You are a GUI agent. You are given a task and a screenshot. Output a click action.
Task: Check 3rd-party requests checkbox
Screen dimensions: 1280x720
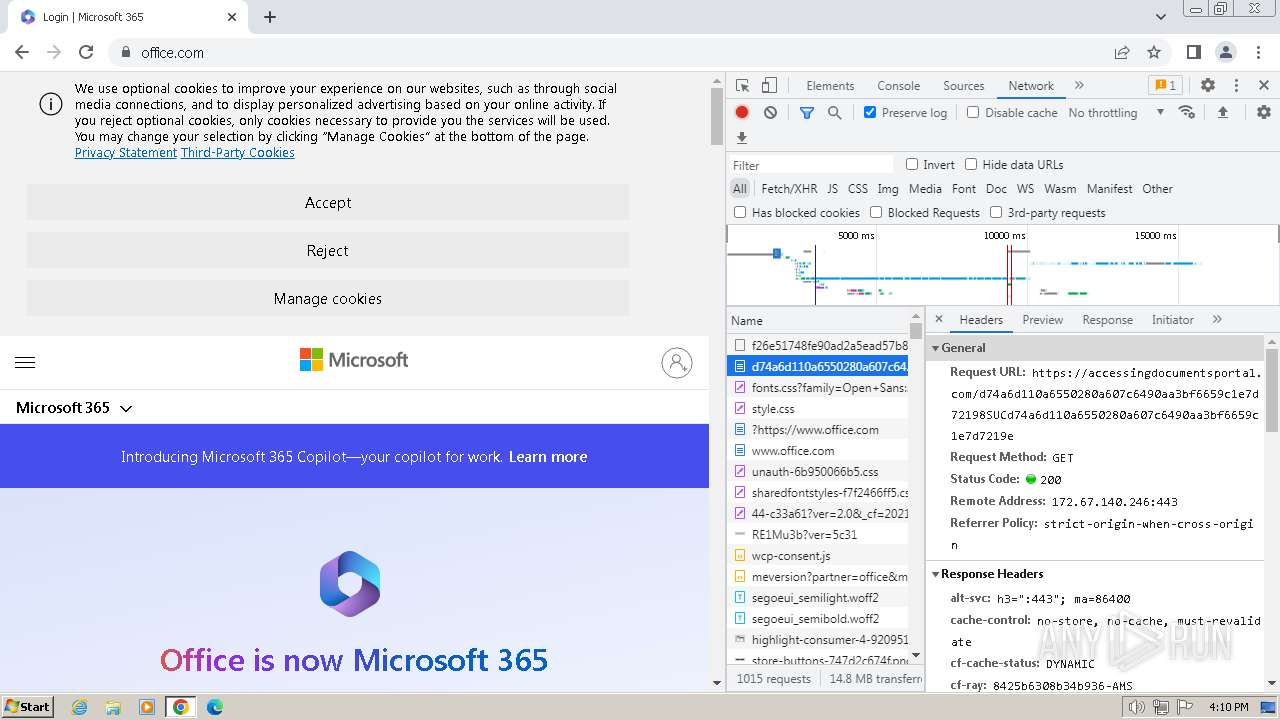996,212
